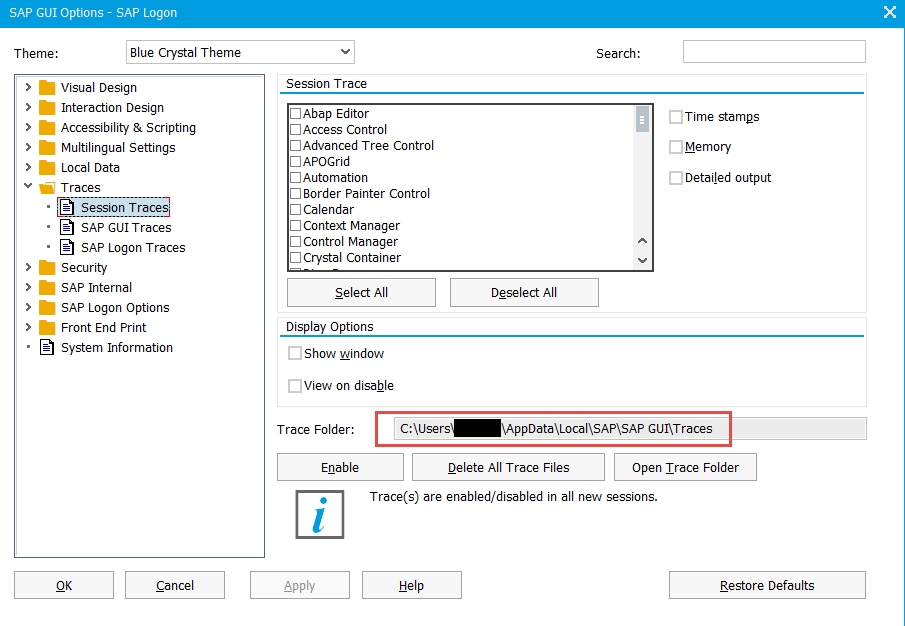Enable the Abap Editor trace checkbox
The image size is (905, 626).
[x=296, y=114]
